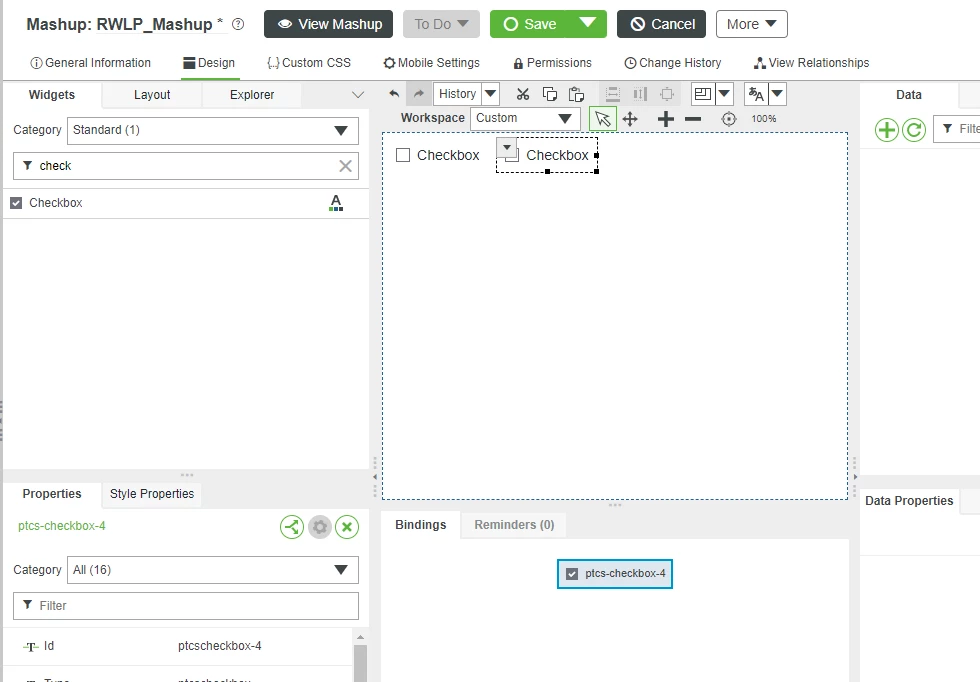Open the Permissions tab

click(x=552, y=63)
